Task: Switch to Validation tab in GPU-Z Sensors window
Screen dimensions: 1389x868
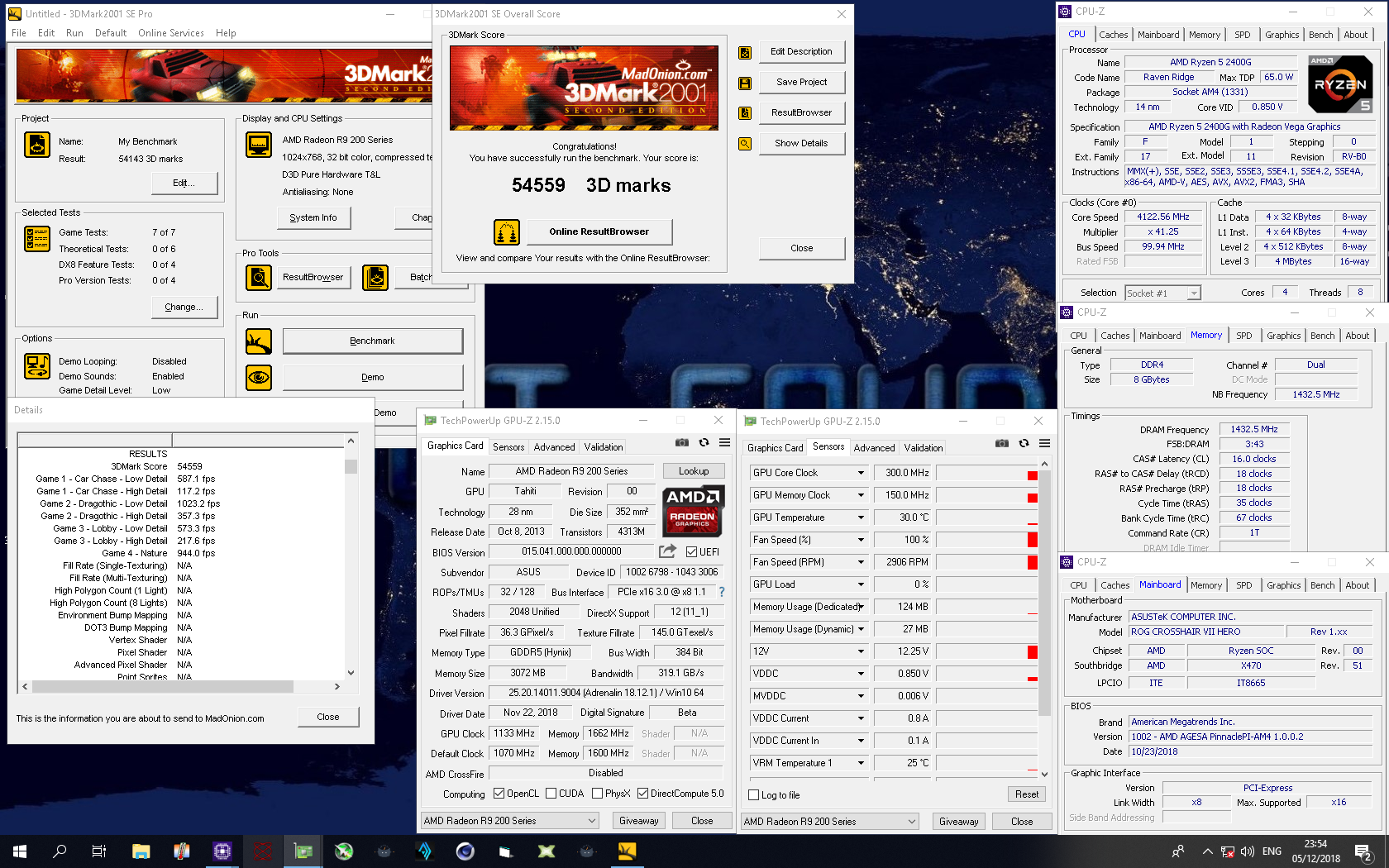Action: [x=923, y=448]
